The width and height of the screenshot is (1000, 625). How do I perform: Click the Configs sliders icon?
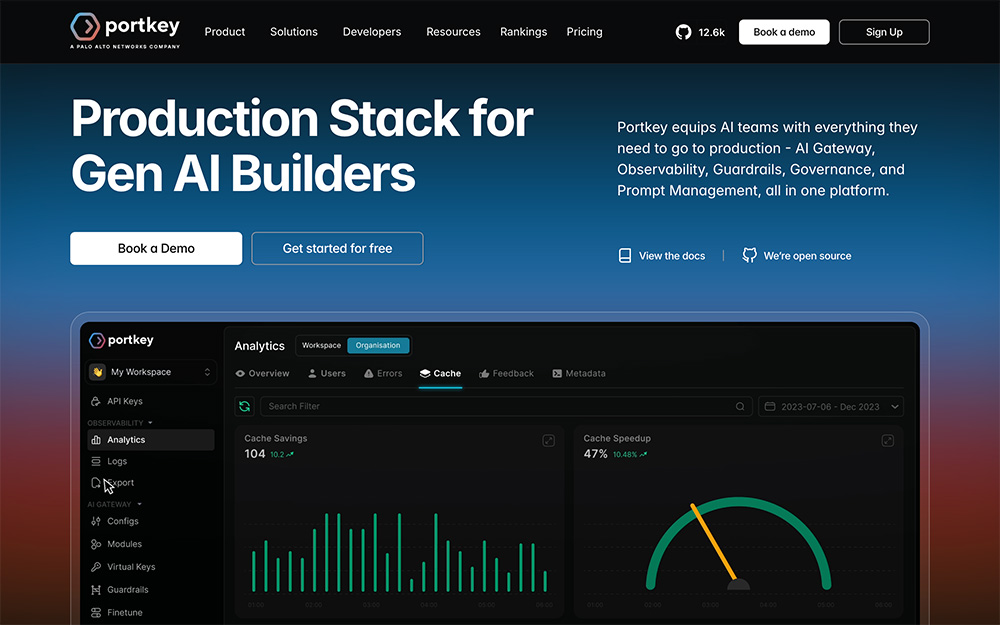tap(96, 521)
